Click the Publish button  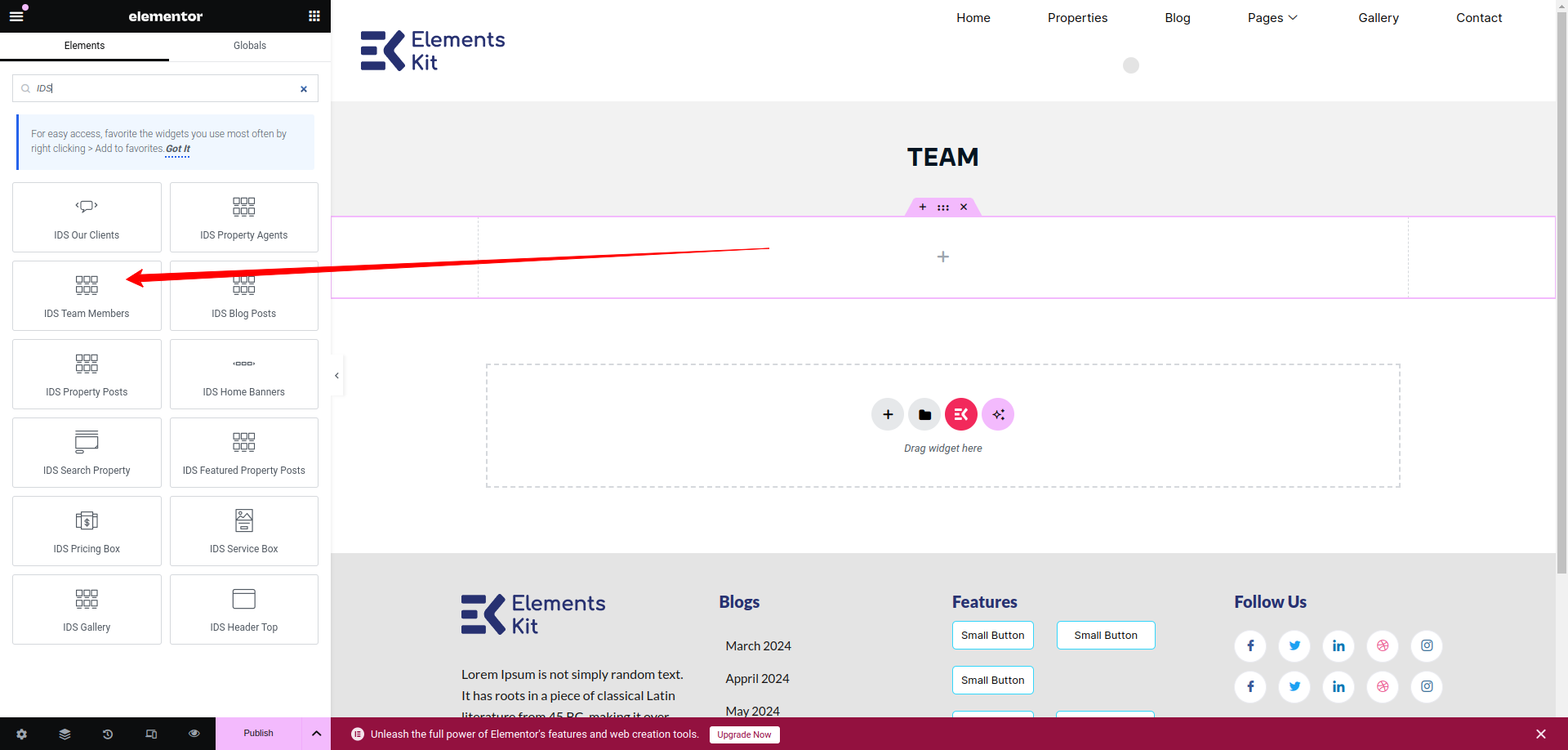[x=259, y=734]
